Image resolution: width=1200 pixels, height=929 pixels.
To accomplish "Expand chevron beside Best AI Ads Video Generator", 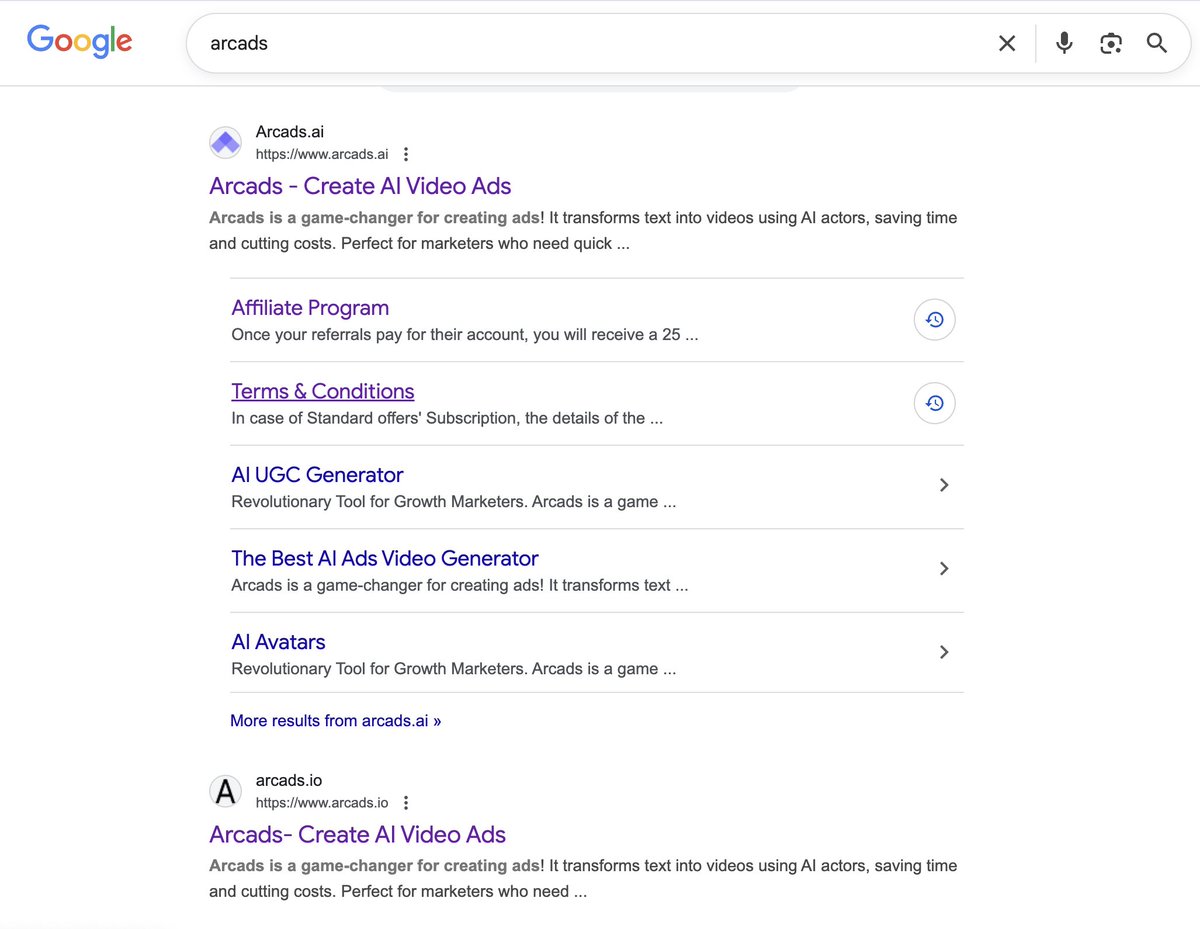I will pyautogui.click(x=944, y=568).
